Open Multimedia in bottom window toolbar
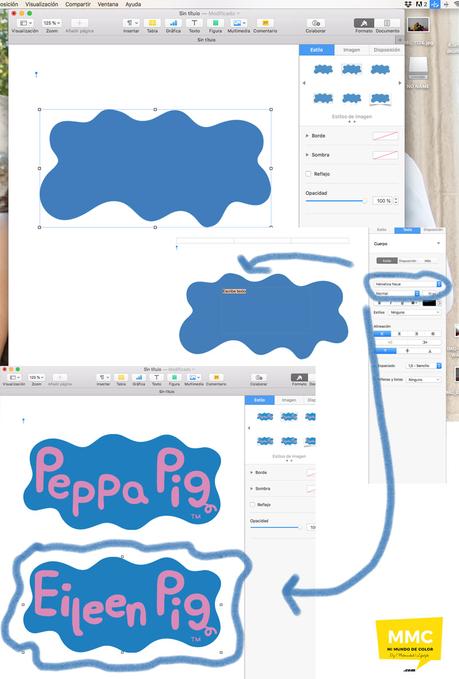 pos(194,378)
